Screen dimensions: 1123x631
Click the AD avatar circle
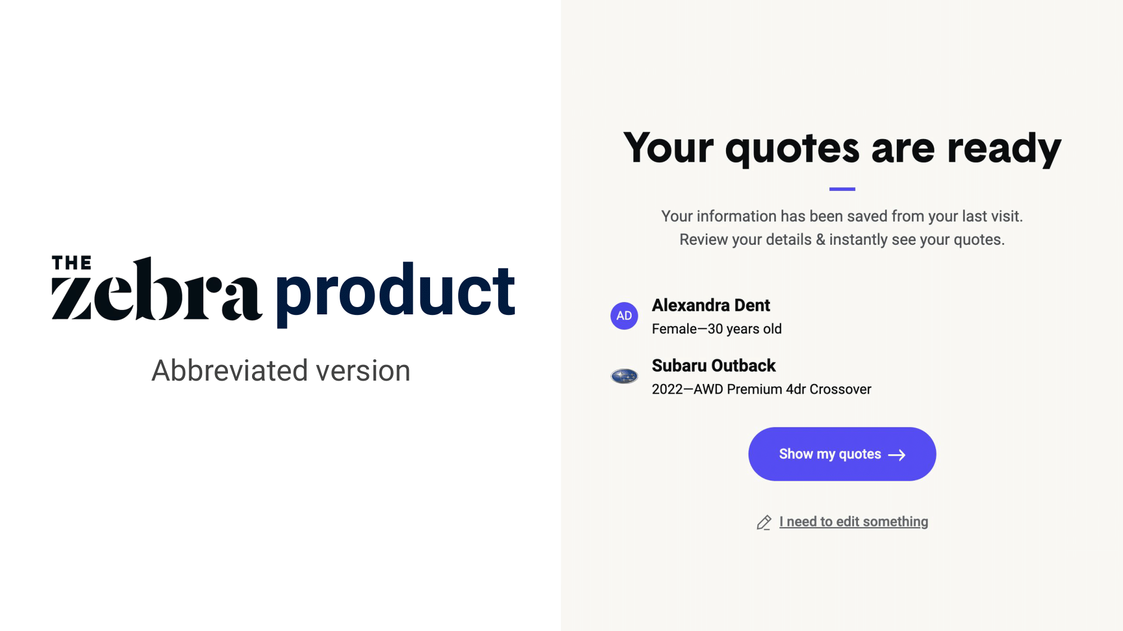click(x=624, y=316)
